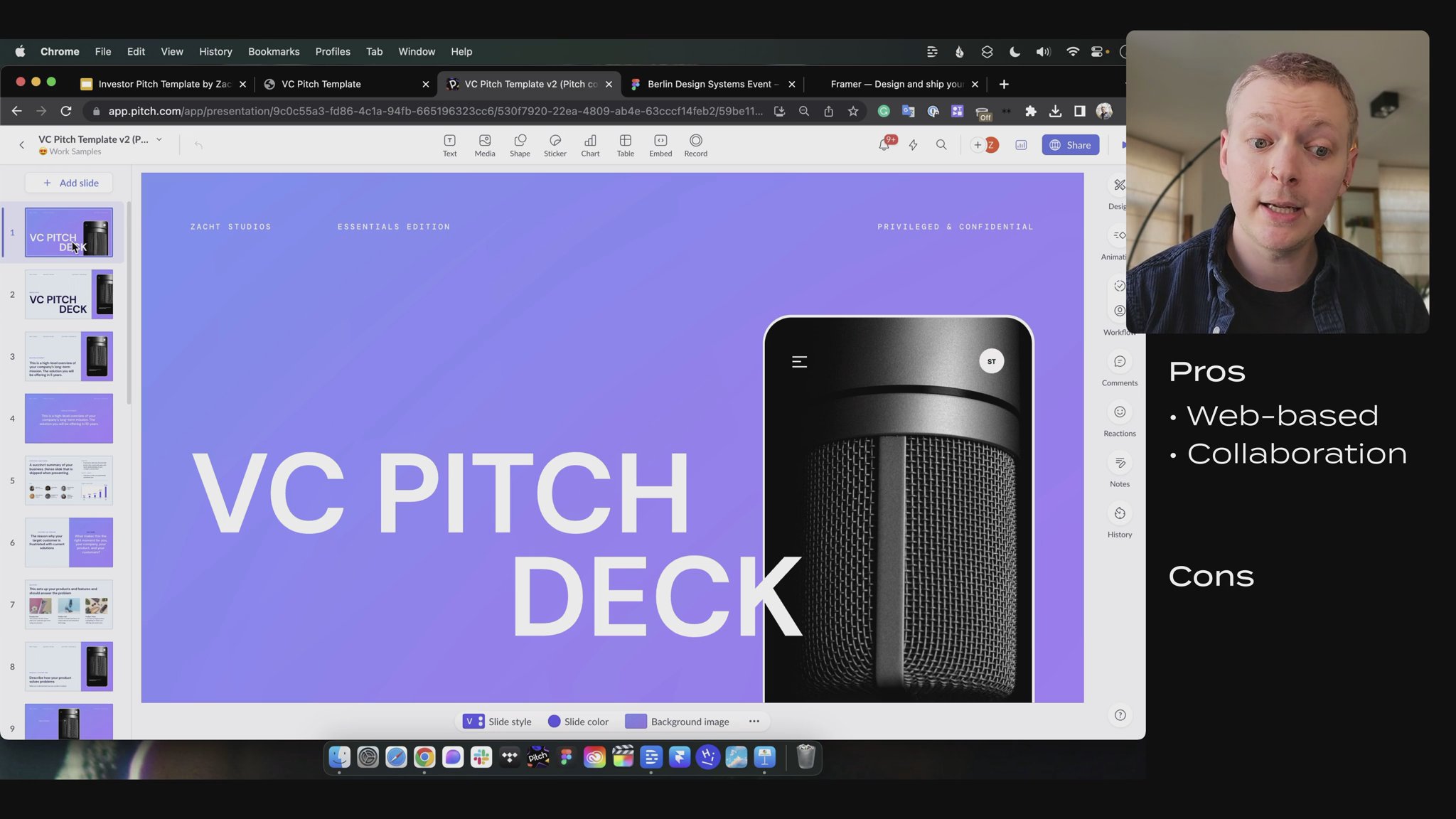
Task: Click the Add slide button
Action: (69, 183)
